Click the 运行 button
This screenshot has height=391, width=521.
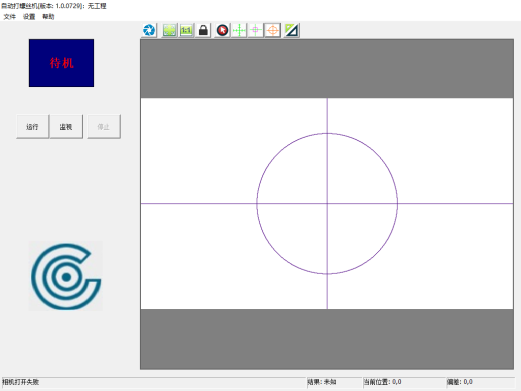pos(32,127)
